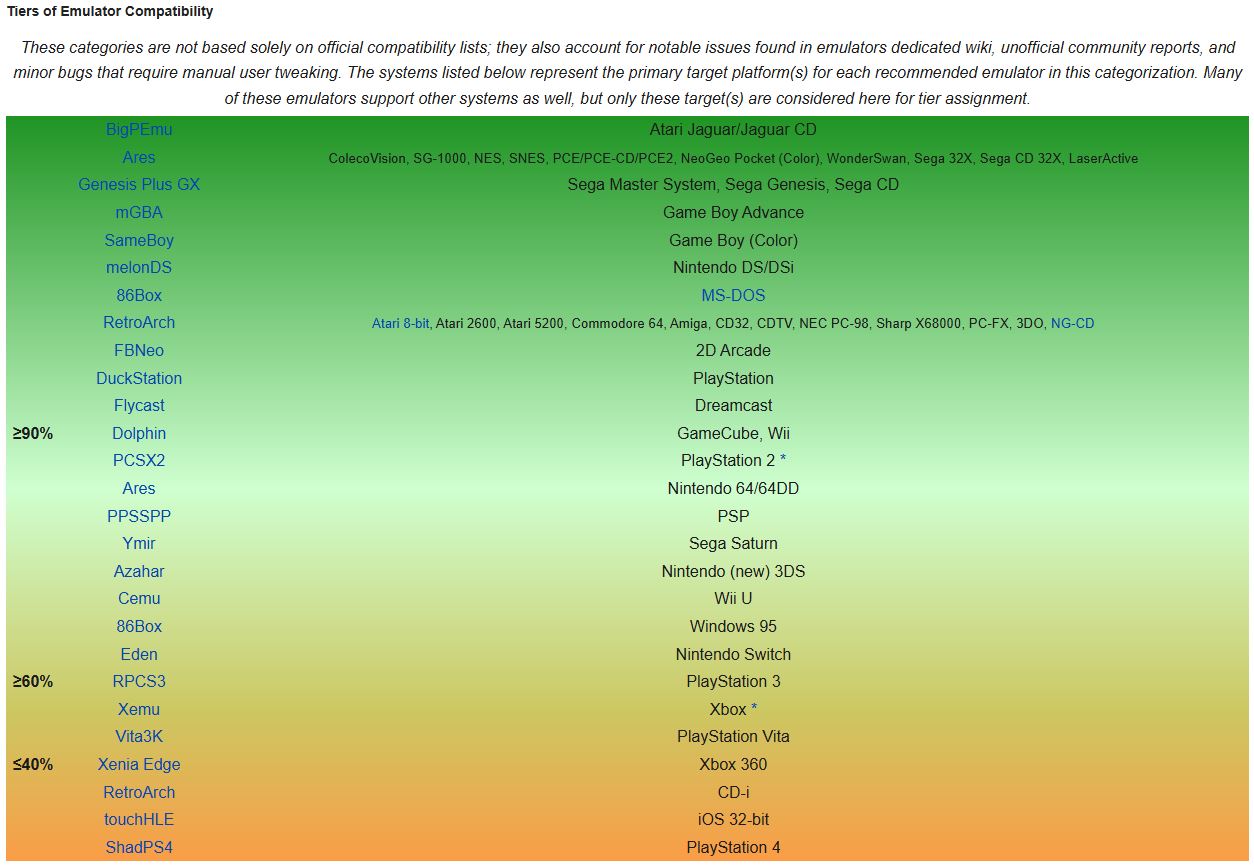Click the 'Atari Jaguar/Jaguar CD' cell

(733, 130)
